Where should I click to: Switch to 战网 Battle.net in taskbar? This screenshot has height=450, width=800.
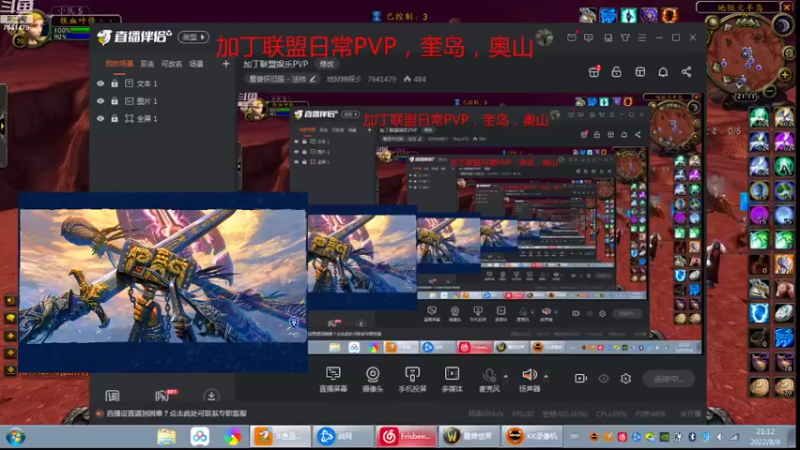(342, 437)
